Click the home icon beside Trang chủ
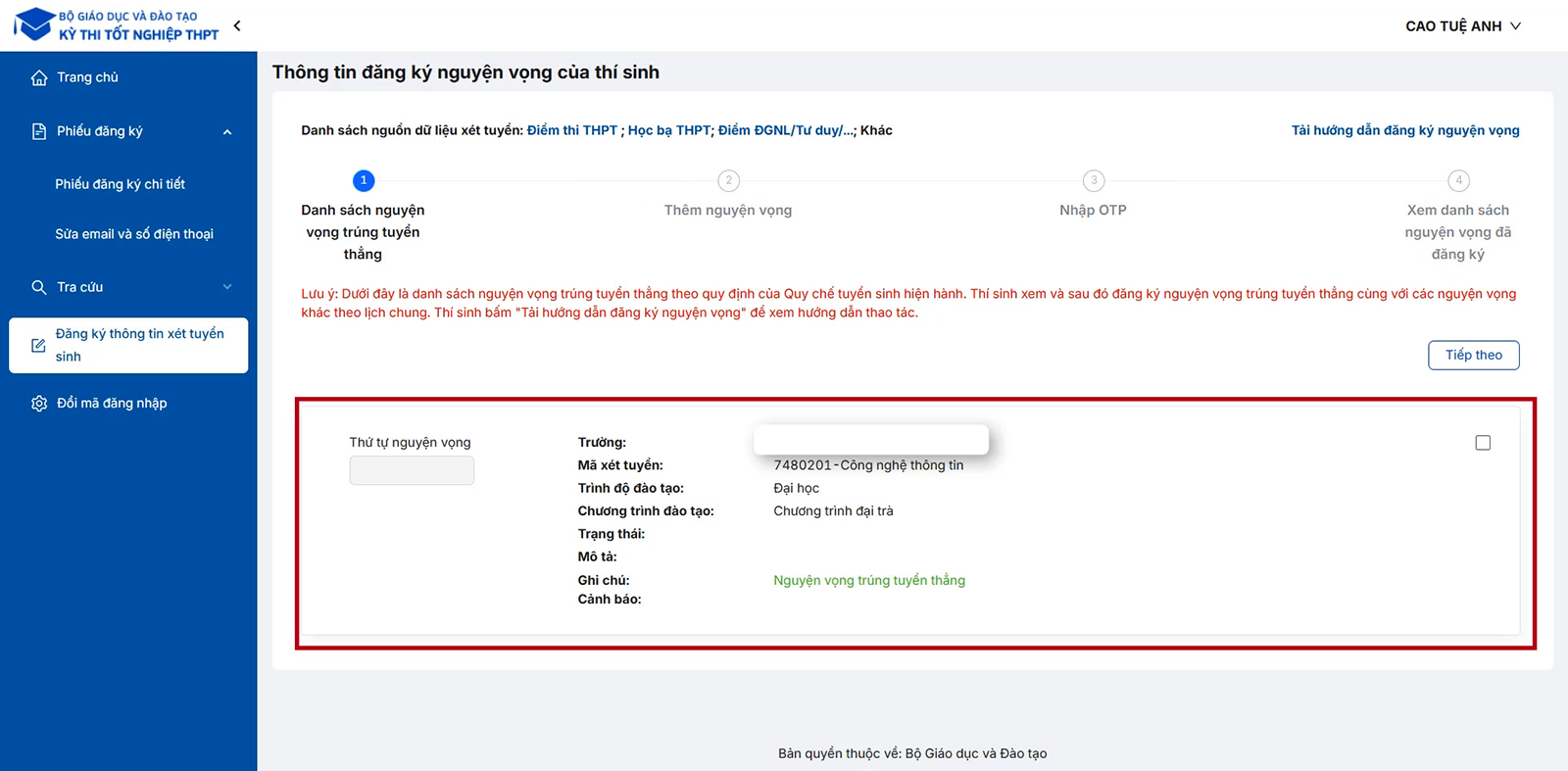The width and height of the screenshot is (1568, 771). [x=39, y=78]
